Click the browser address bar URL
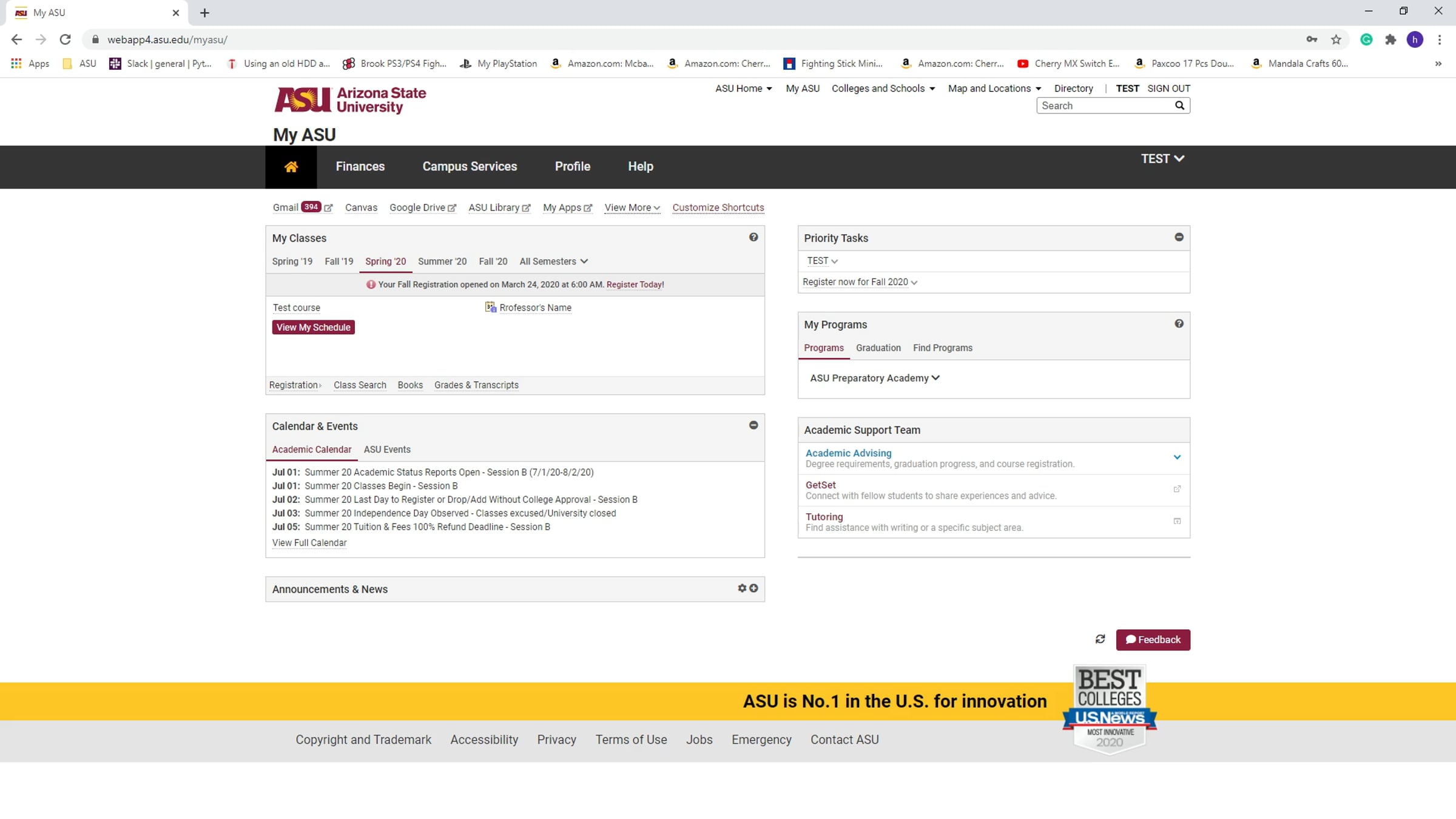Image resolution: width=1456 pixels, height=819 pixels. [167, 39]
